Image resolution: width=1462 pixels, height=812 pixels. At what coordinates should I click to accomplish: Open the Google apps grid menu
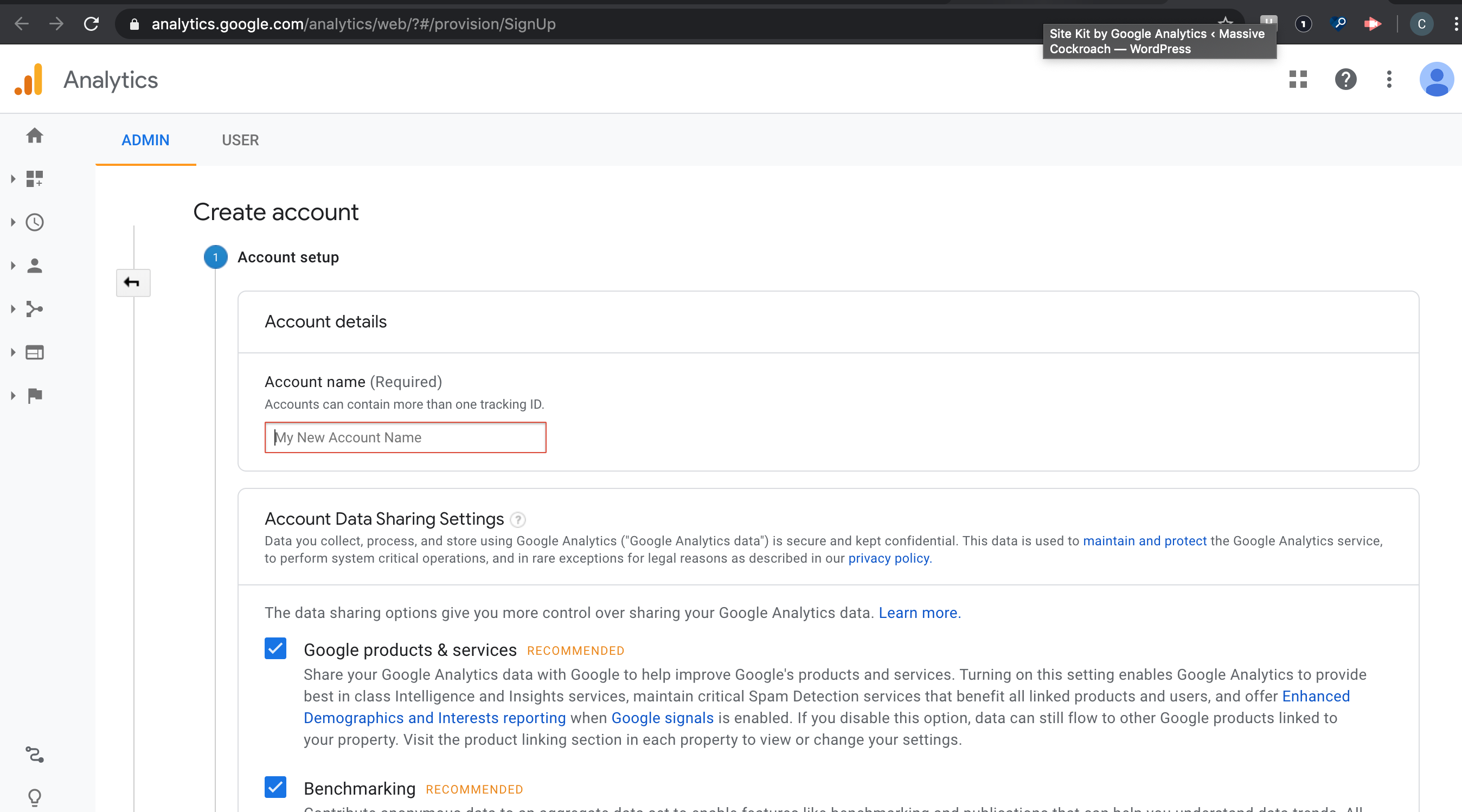pyautogui.click(x=1298, y=80)
